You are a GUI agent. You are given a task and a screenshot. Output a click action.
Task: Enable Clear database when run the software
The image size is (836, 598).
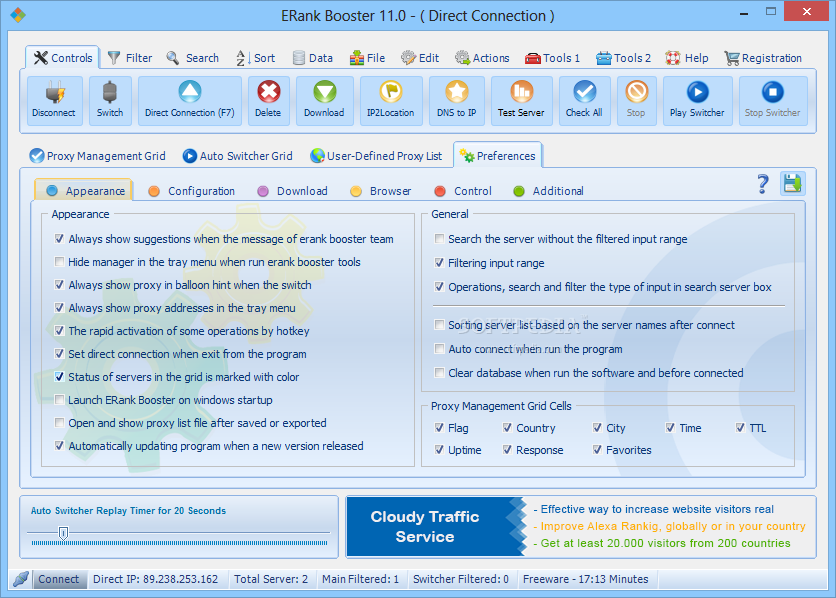pyautogui.click(x=439, y=373)
